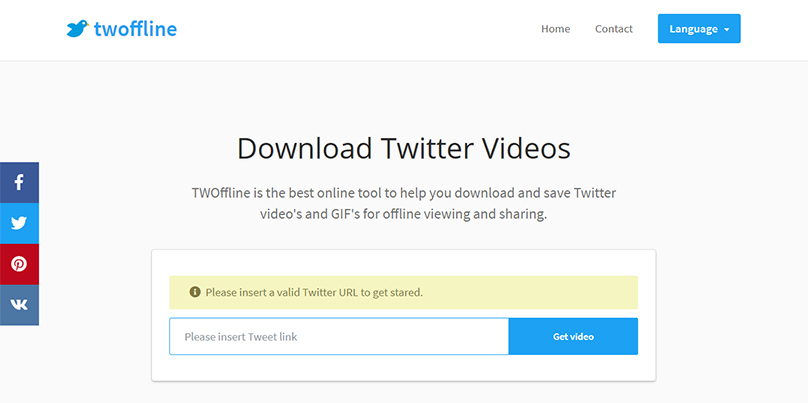Go to the Home page
The width and height of the screenshot is (808, 403).
[x=556, y=29]
